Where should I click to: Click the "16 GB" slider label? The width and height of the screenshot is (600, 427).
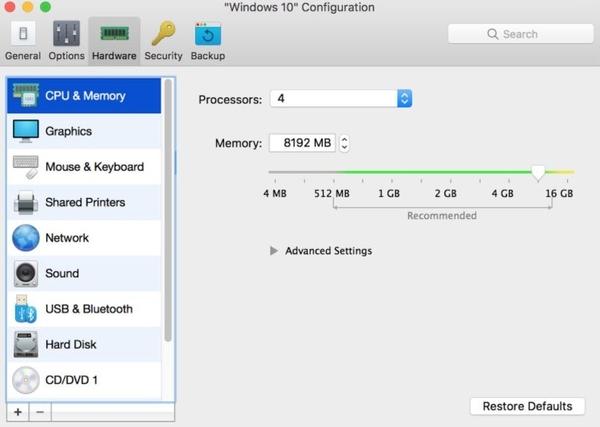[x=559, y=193]
